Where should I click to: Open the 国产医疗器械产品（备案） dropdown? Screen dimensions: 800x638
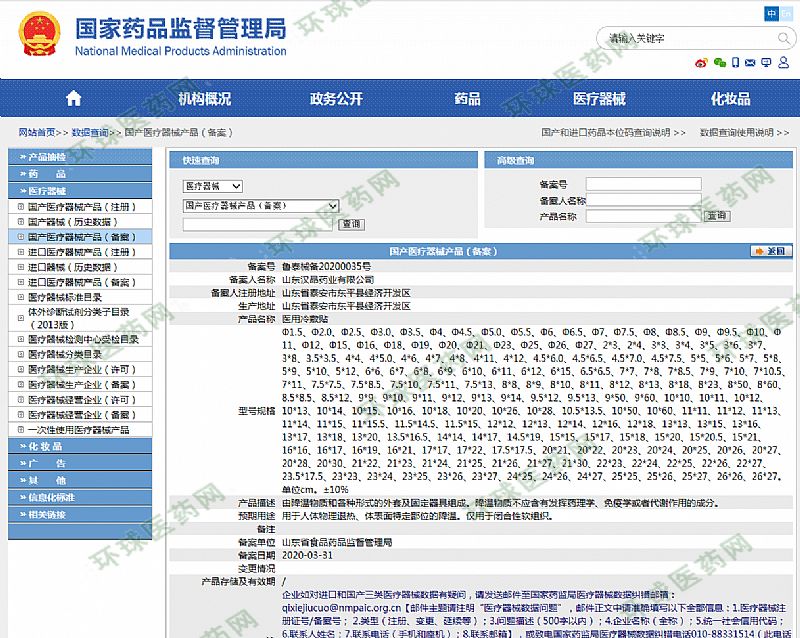tap(261, 206)
